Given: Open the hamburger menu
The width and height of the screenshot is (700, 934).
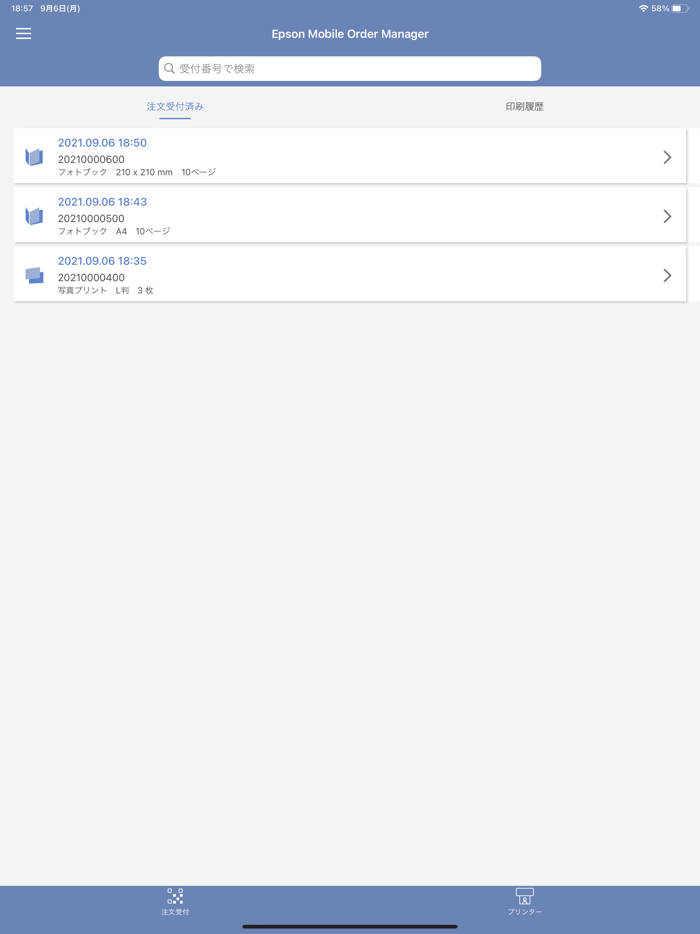Looking at the screenshot, I should 23,33.
